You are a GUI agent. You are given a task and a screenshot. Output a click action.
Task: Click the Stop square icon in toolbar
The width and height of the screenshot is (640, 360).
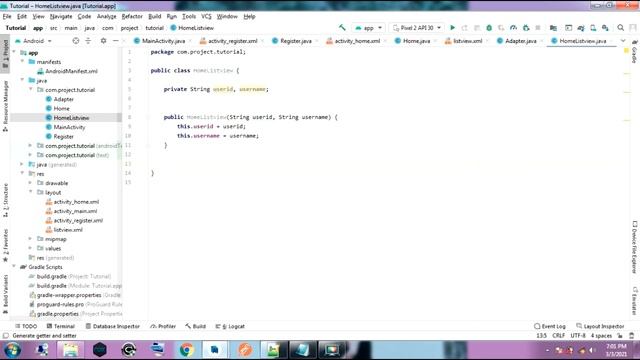click(x=538, y=28)
